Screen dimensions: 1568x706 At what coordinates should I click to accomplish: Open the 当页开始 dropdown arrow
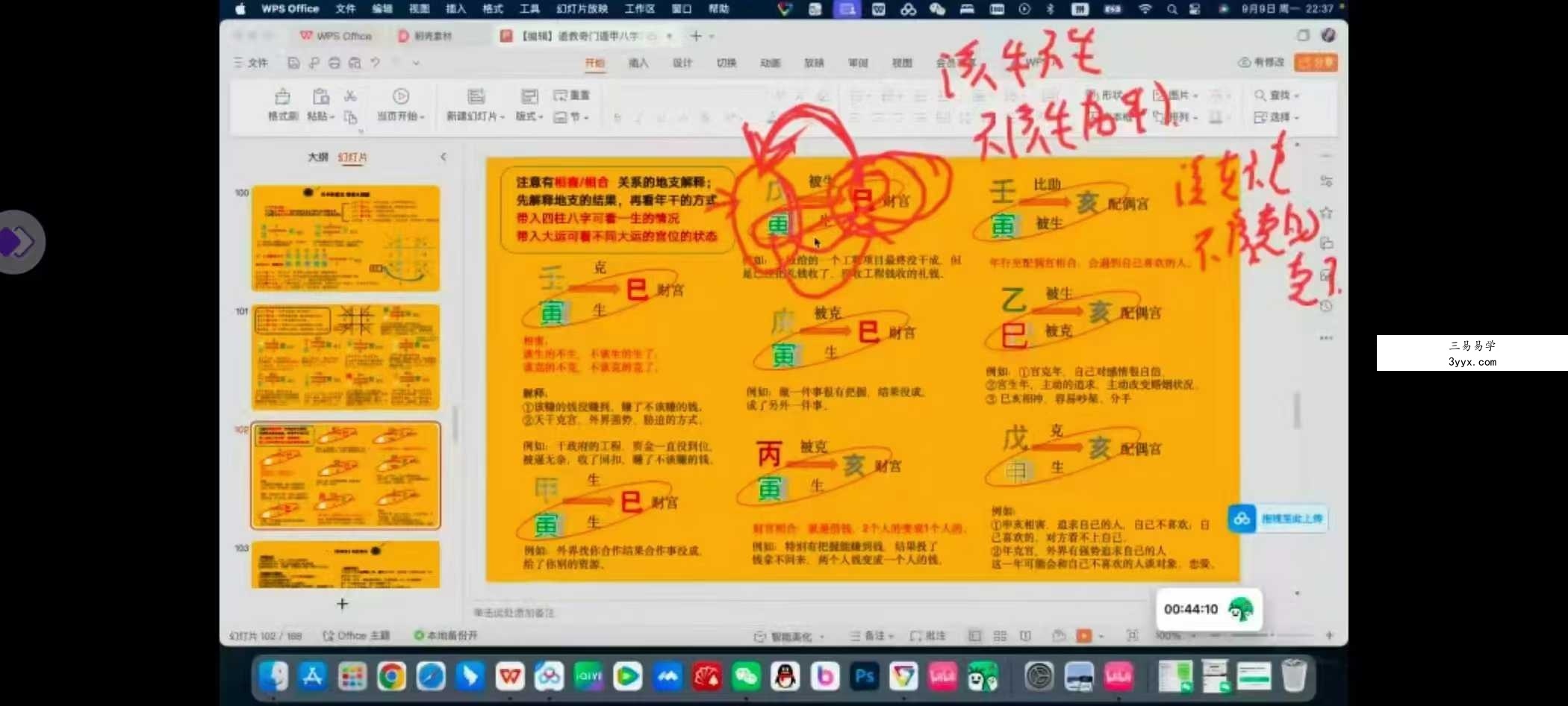pos(422,117)
